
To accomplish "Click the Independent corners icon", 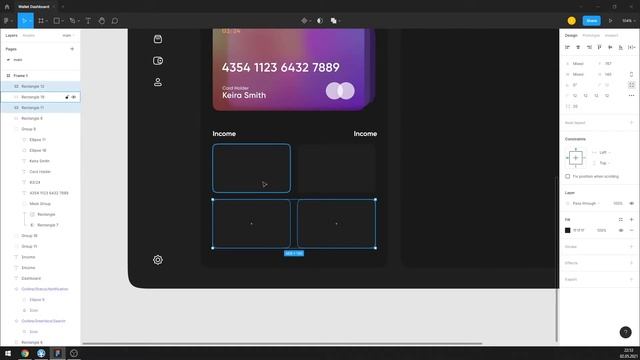I will pyautogui.click(x=631, y=85).
